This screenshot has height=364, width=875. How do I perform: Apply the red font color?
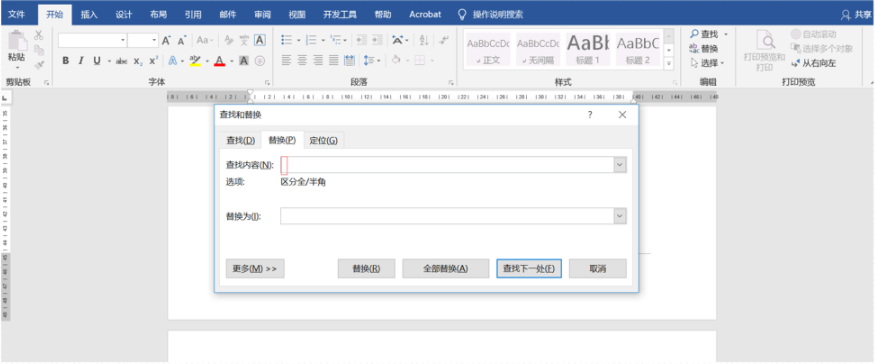coord(219,60)
